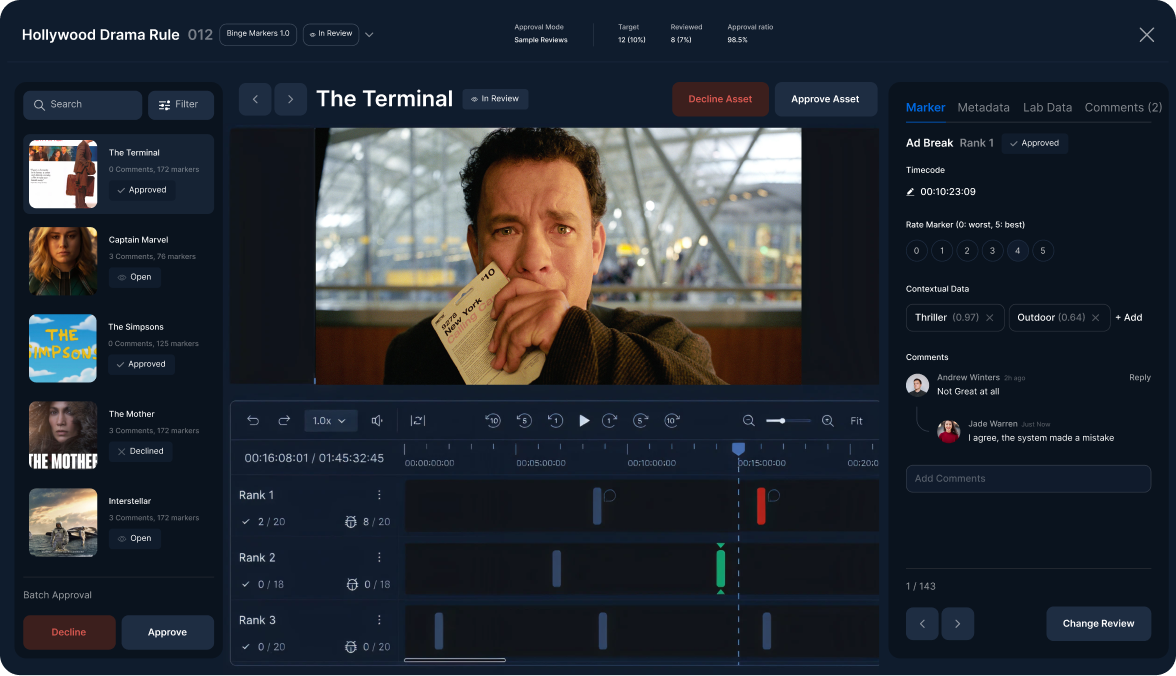Click the Binge Markers 1.0 tag
The height and width of the screenshot is (676, 1176).
(x=258, y=34)
